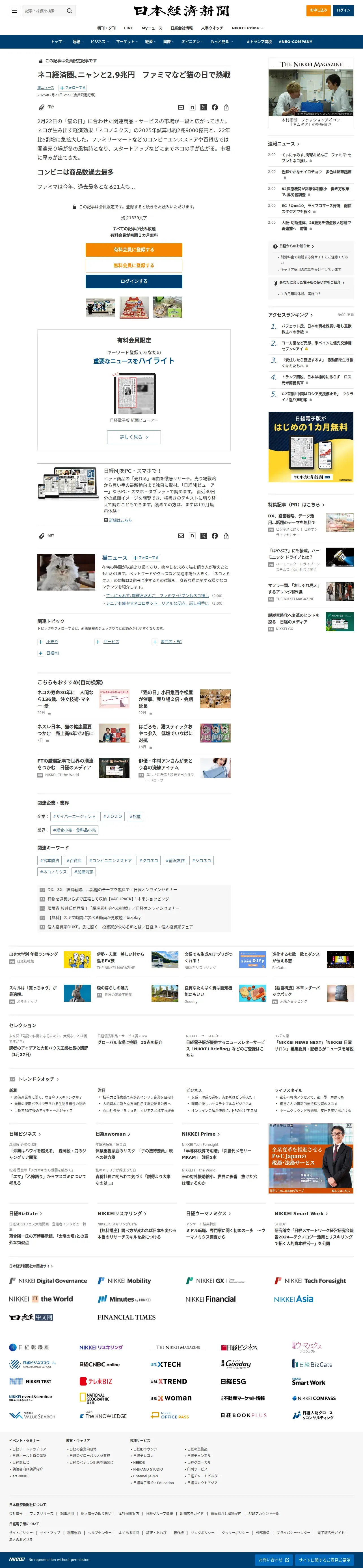Expand the 国際 navigation dropdown
363x1568 pixels.
169,42
